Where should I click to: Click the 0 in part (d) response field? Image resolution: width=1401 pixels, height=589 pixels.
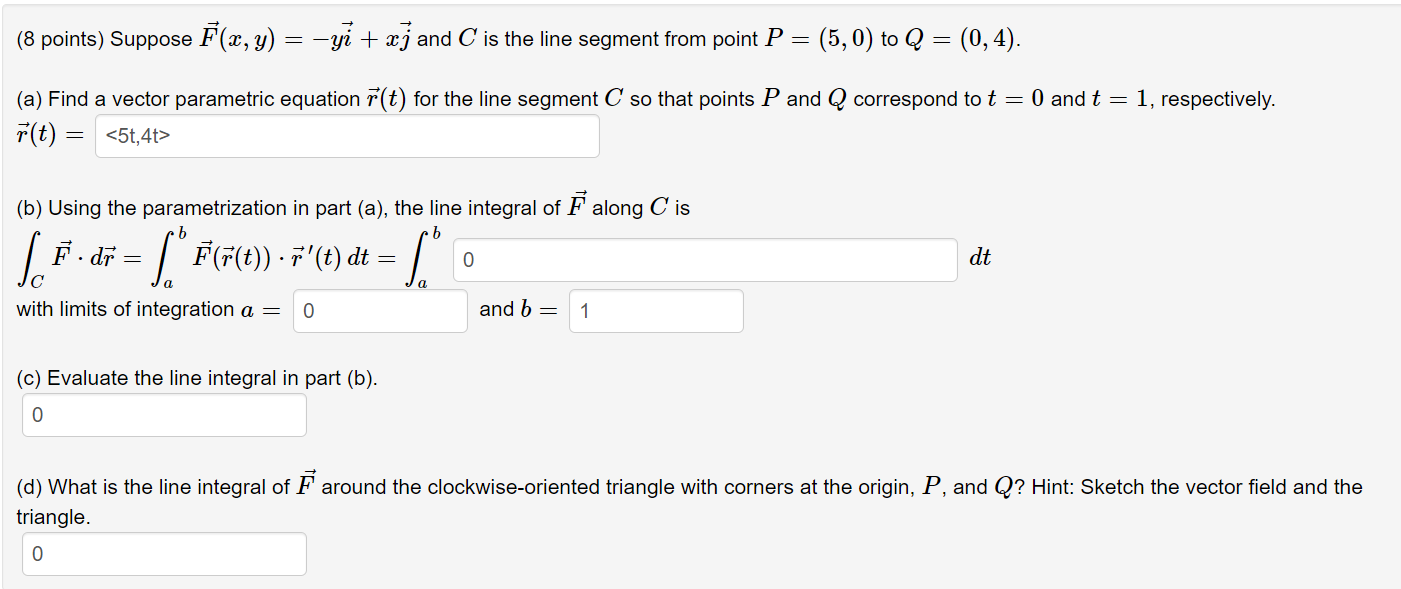(x=35, y=553)
